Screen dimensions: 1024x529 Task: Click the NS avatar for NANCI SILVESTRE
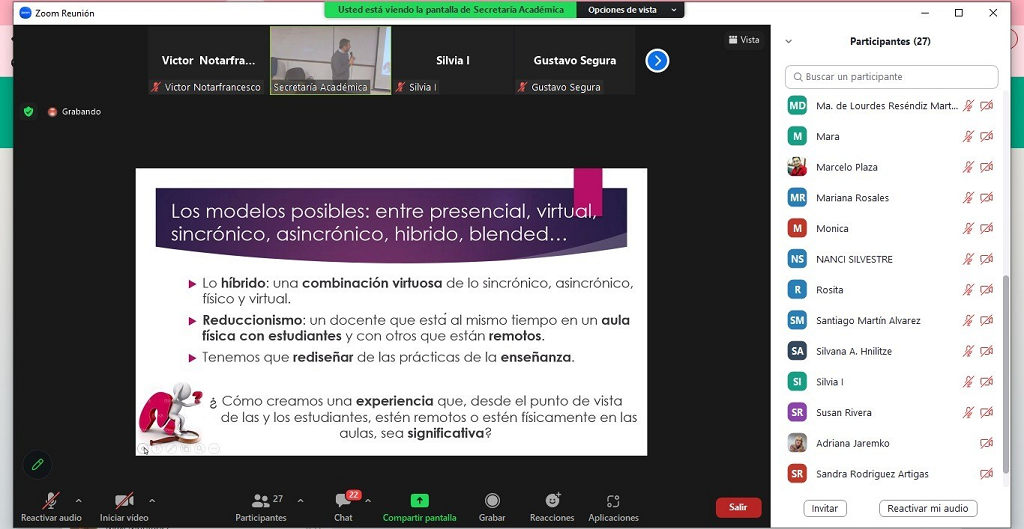point(797,259)
